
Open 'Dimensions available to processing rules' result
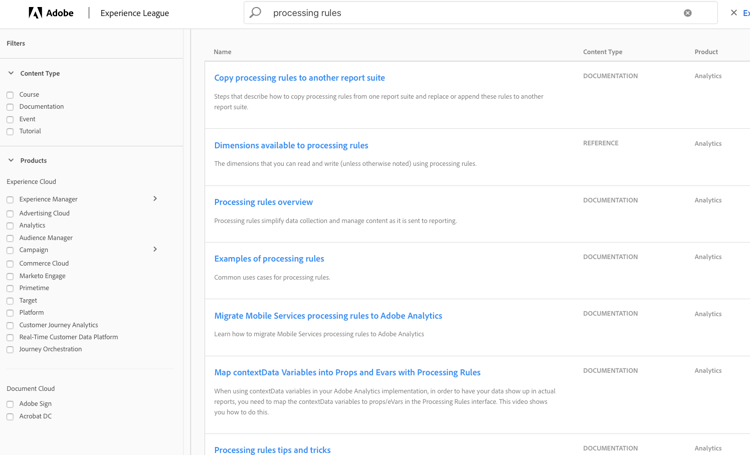(x=291, y=145)
